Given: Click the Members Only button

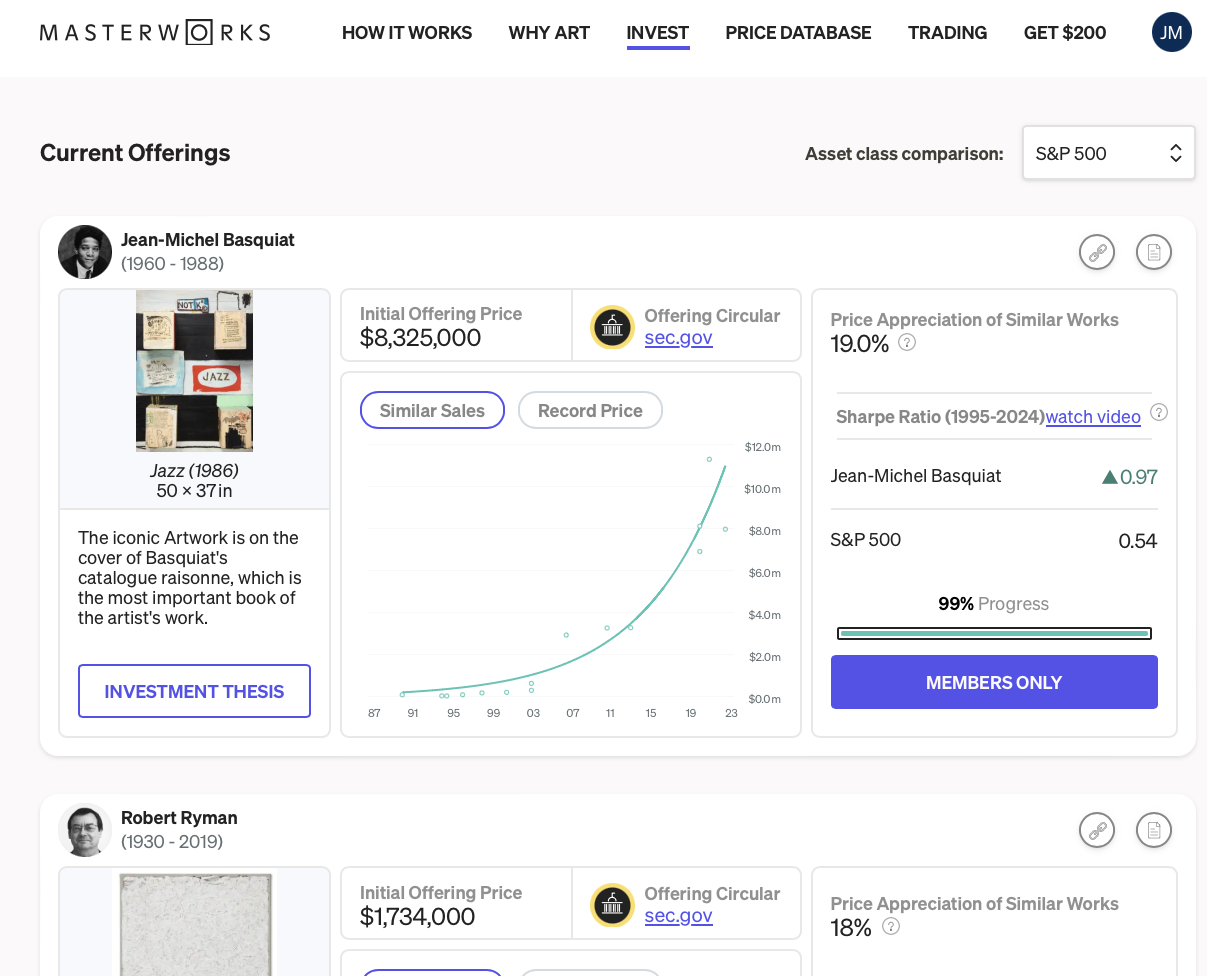Looking at the screenshot, I should (994, 682).
